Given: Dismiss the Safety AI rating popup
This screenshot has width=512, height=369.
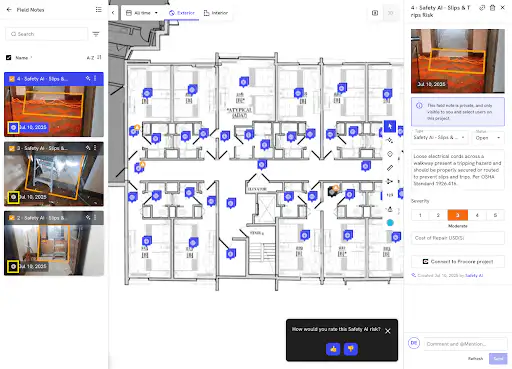Looking at the screenshot, I should tap(388, 331).
